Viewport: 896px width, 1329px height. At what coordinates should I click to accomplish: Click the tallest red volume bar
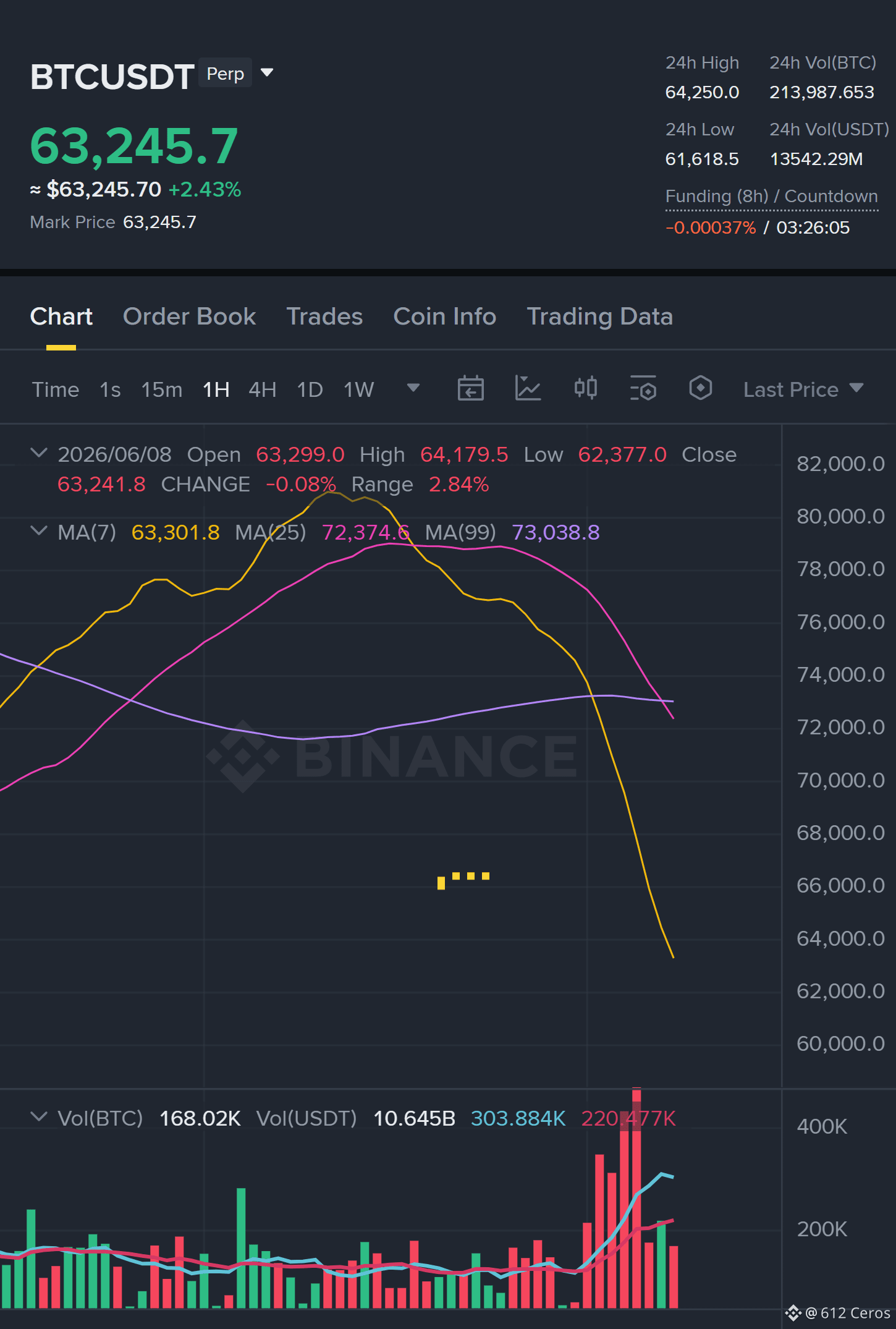click(636, 1199)
